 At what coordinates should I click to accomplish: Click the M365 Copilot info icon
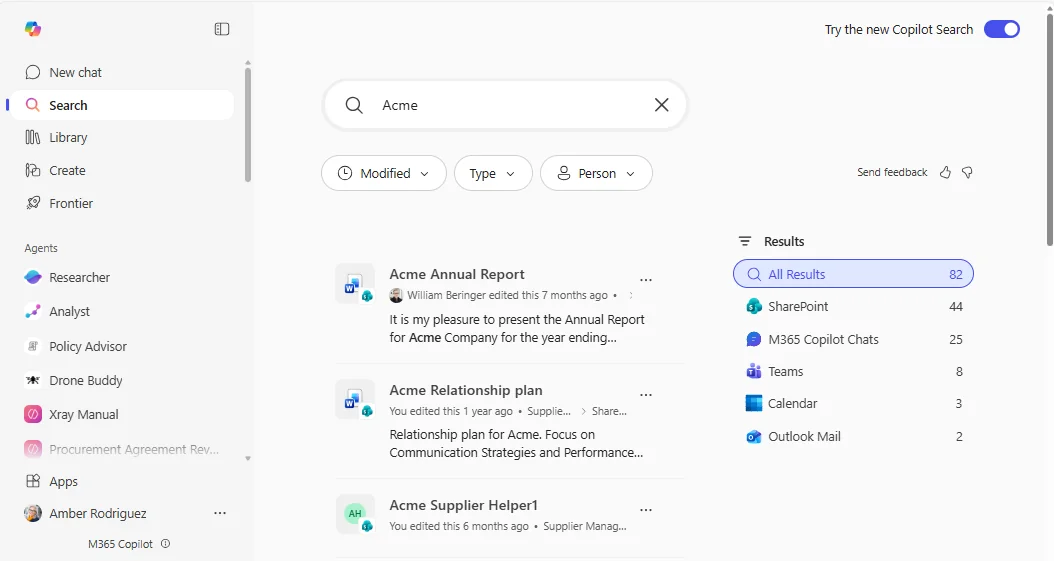(x=166, y=544)
